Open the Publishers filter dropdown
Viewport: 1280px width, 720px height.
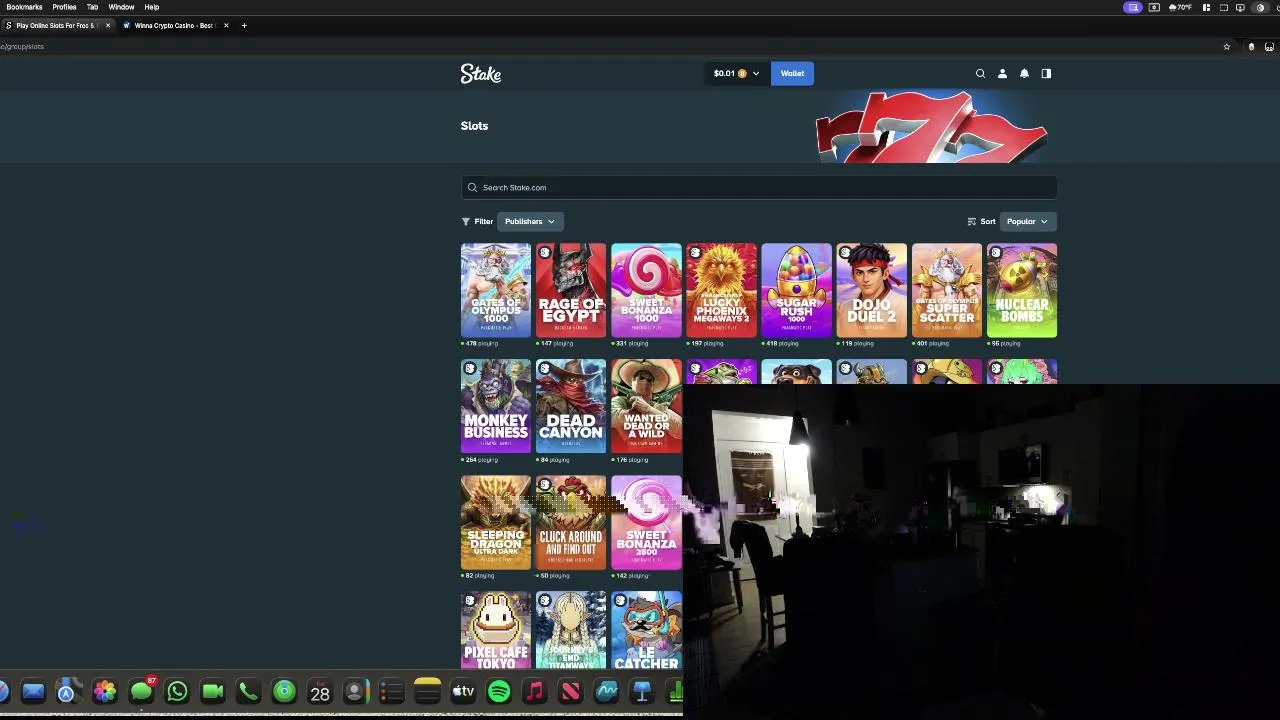click(529, 221)
